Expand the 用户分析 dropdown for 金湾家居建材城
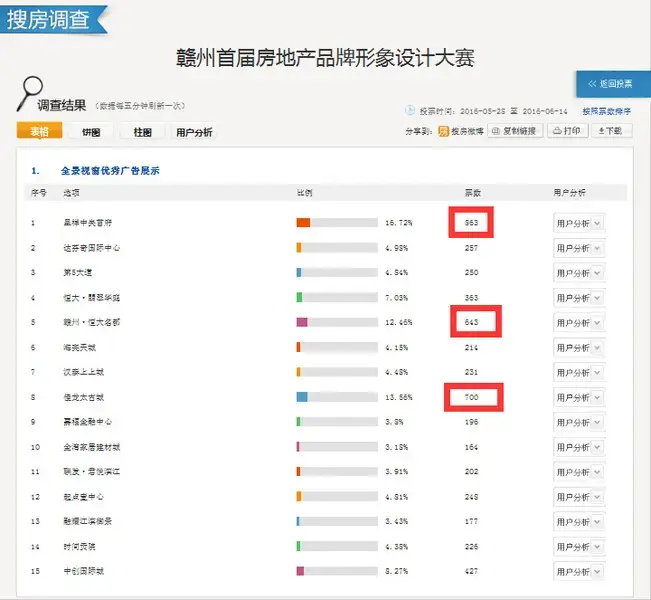 pyautogui.click(x=579, y=447)
